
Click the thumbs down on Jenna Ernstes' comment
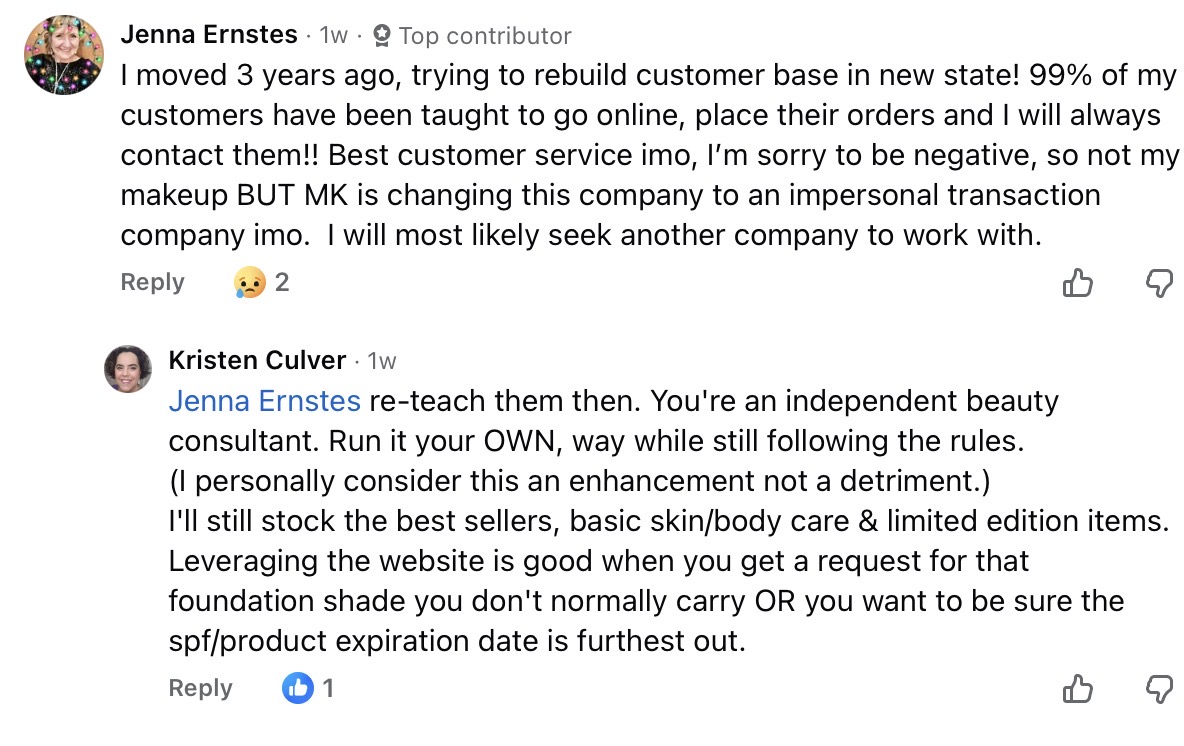(x=1158, y=284)
